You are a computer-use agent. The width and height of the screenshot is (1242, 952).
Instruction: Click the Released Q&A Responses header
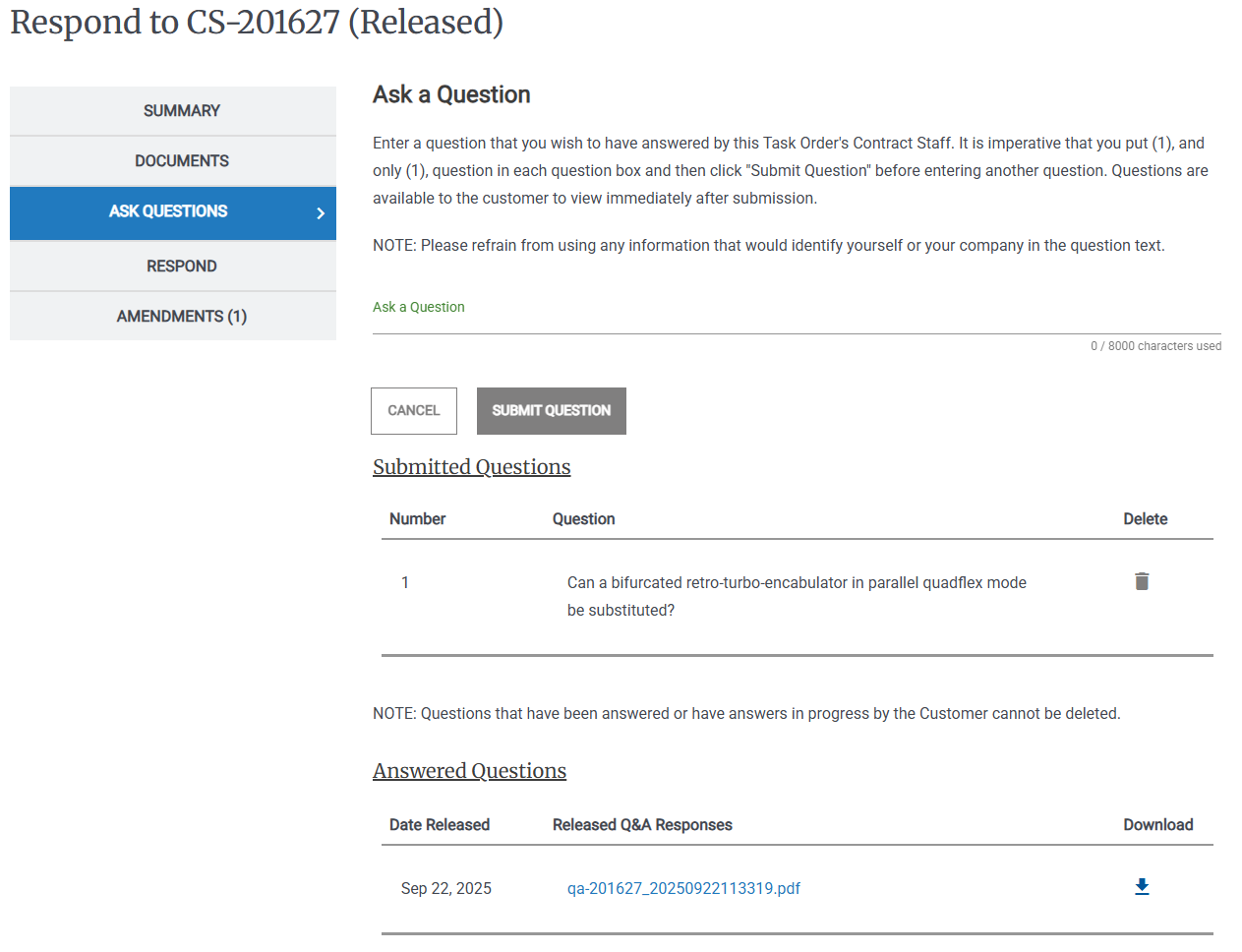[642, 825]
